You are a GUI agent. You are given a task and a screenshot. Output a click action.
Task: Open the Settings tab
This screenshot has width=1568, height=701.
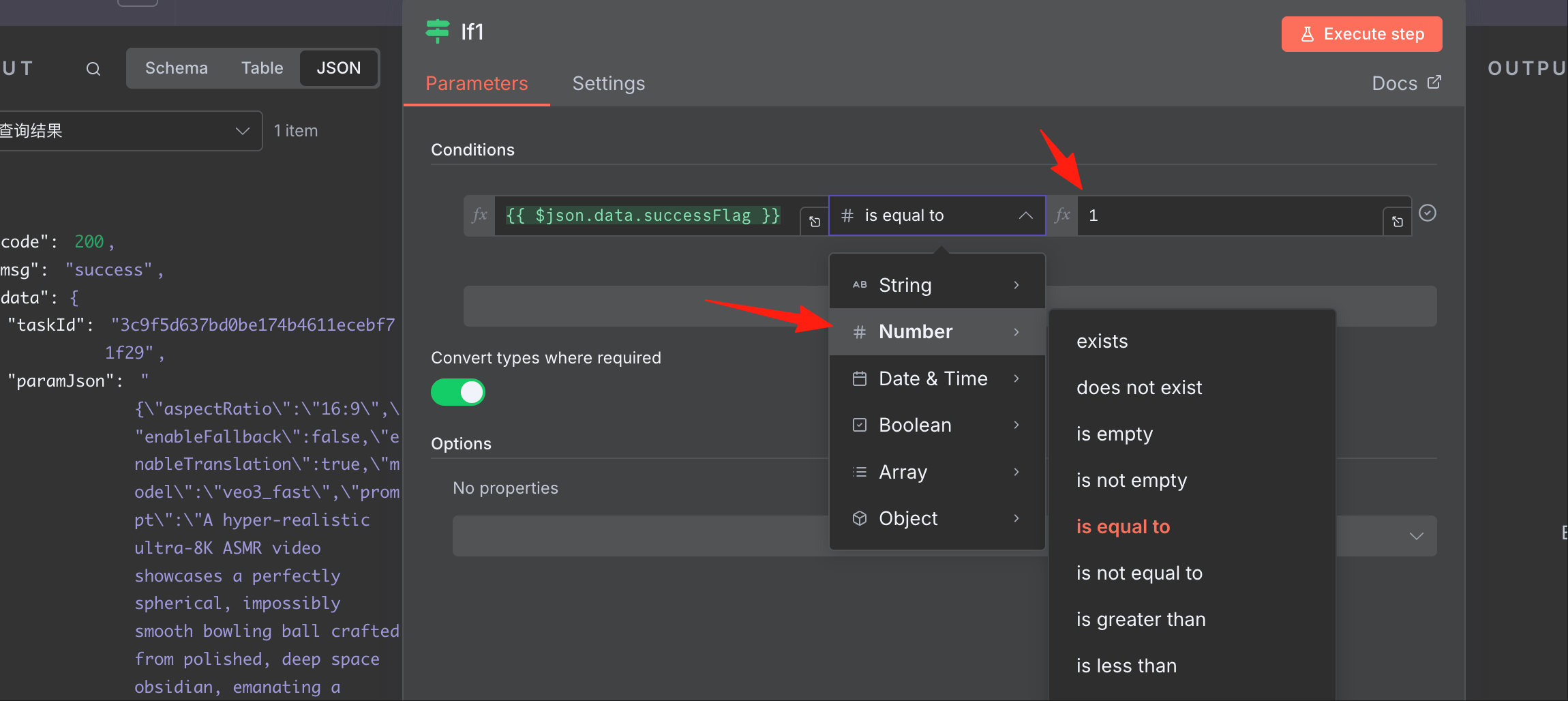coord(608,83)
